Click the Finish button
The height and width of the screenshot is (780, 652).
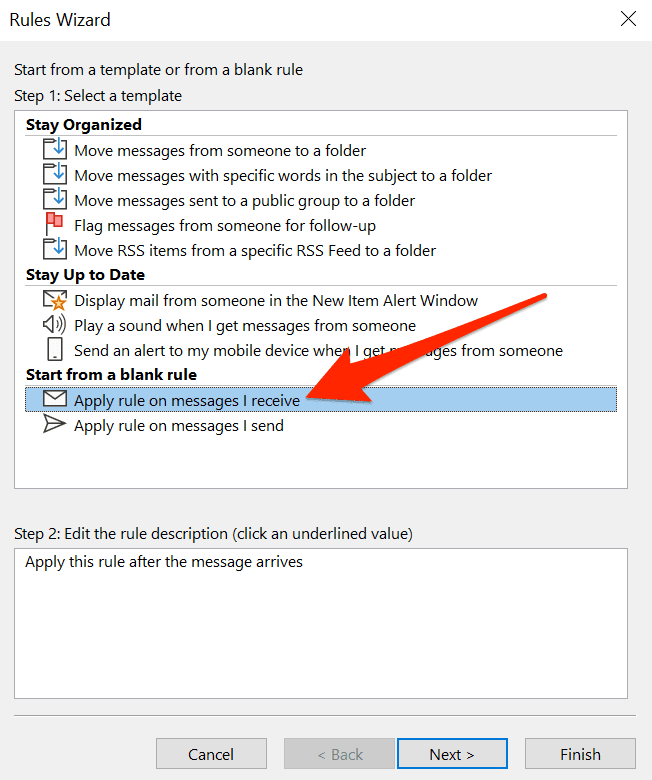580,754
